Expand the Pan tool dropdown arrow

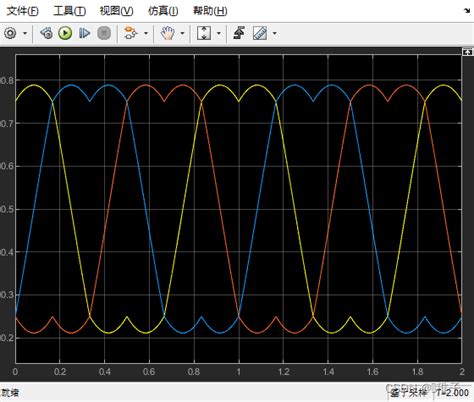[182, 33]
